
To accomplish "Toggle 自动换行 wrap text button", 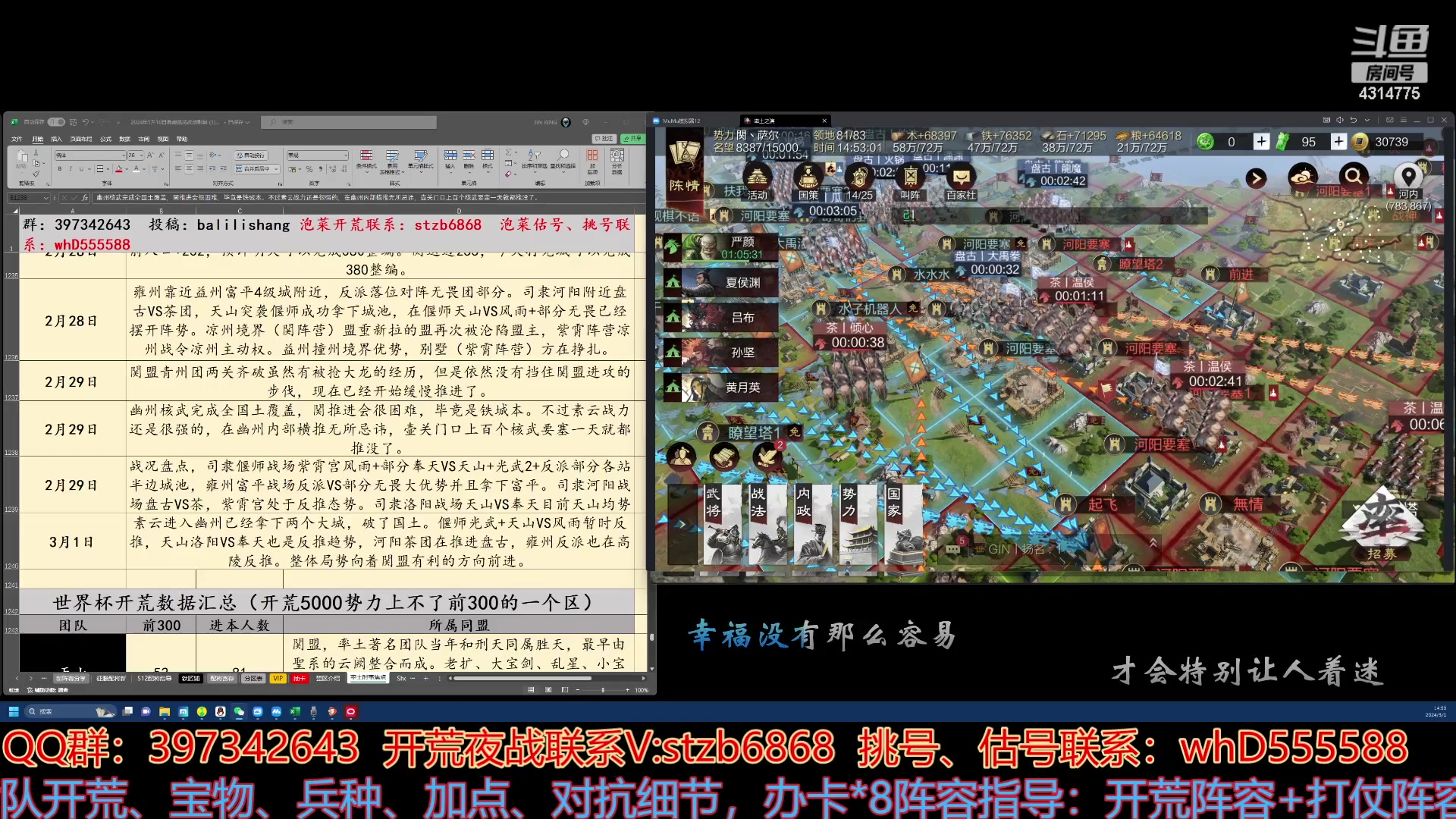I will coord(250,155).
